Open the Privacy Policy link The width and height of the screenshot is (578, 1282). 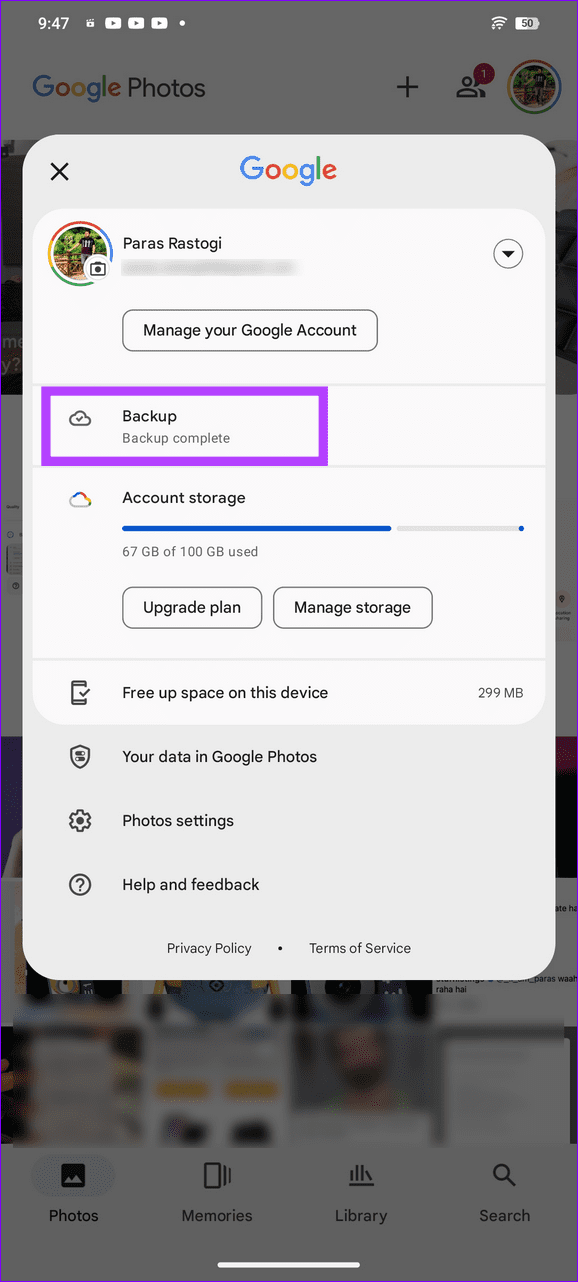(x=209, y=948)
